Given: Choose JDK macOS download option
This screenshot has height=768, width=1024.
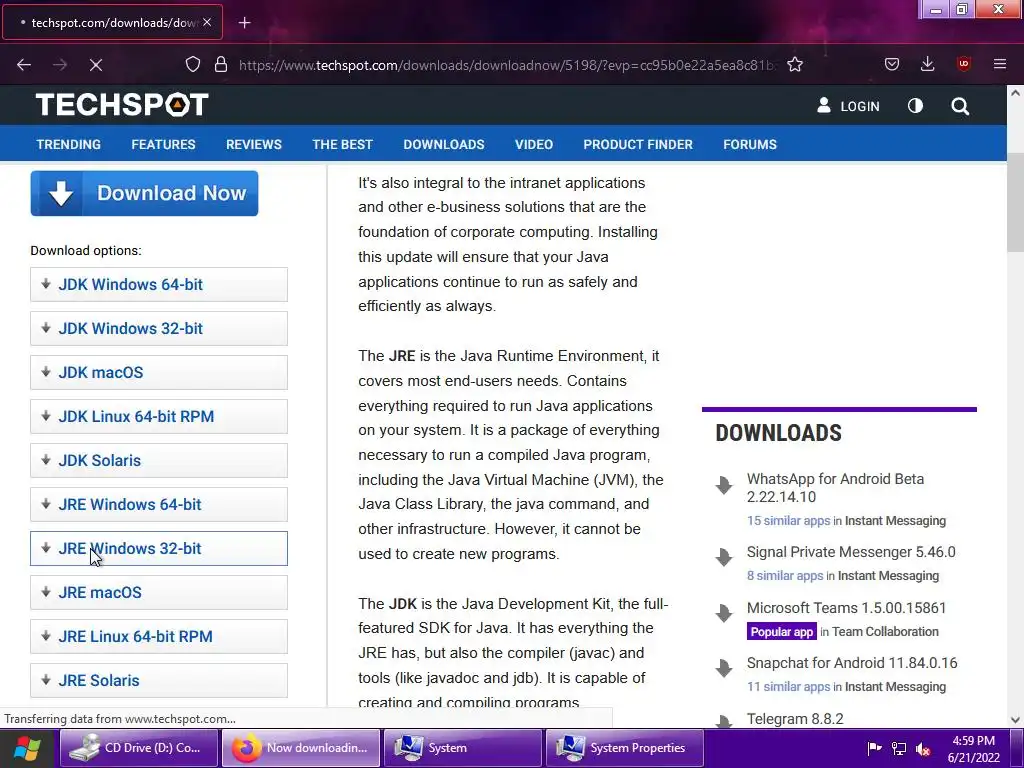Looking at the screenshot, I should coord(159,372).
